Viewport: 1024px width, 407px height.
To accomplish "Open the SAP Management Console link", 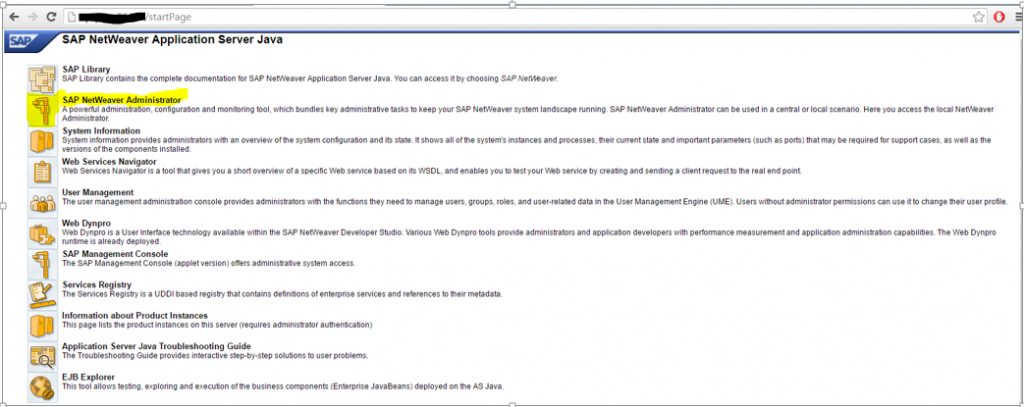I will 115,253.
